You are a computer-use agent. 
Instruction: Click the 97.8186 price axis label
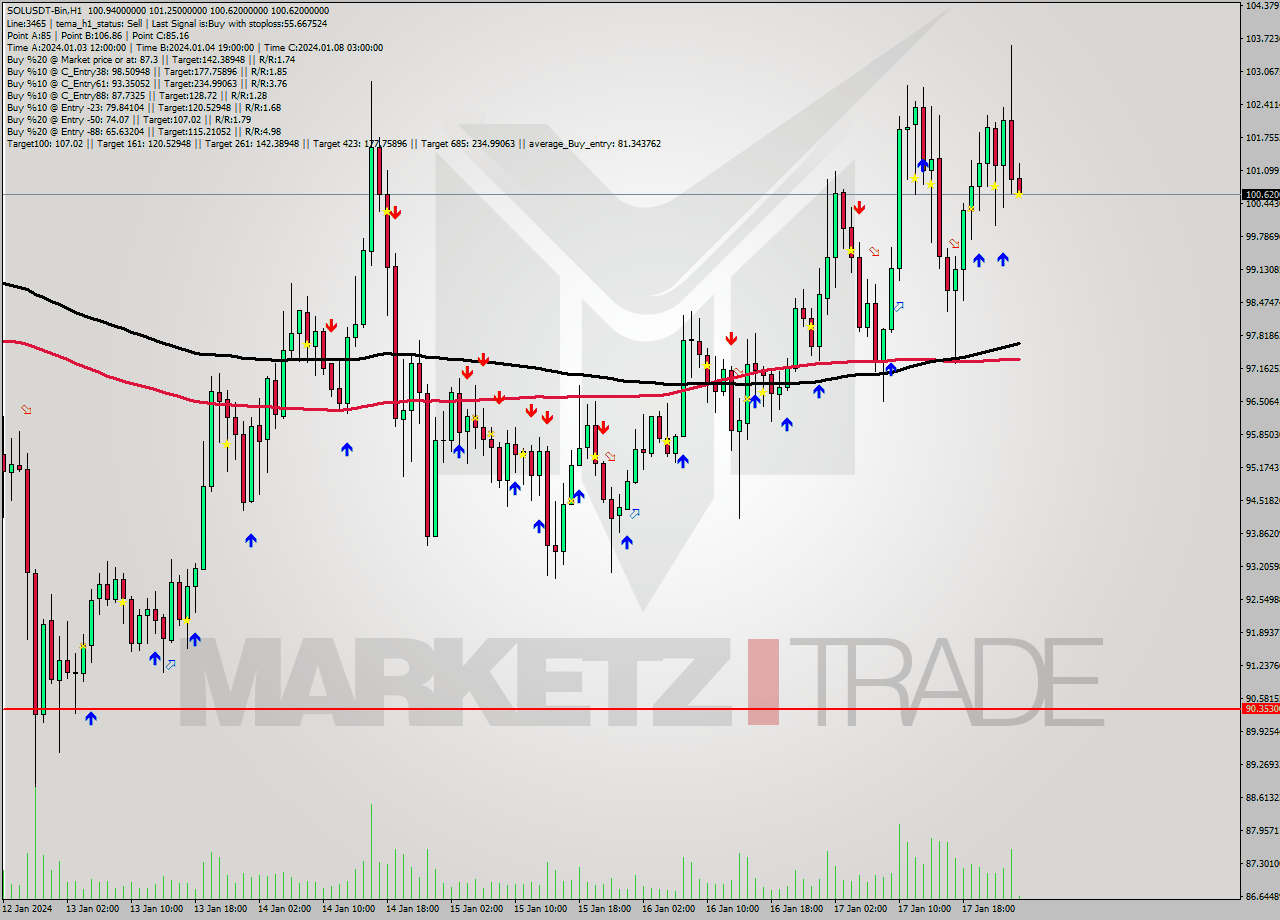tap(1262, 335)
